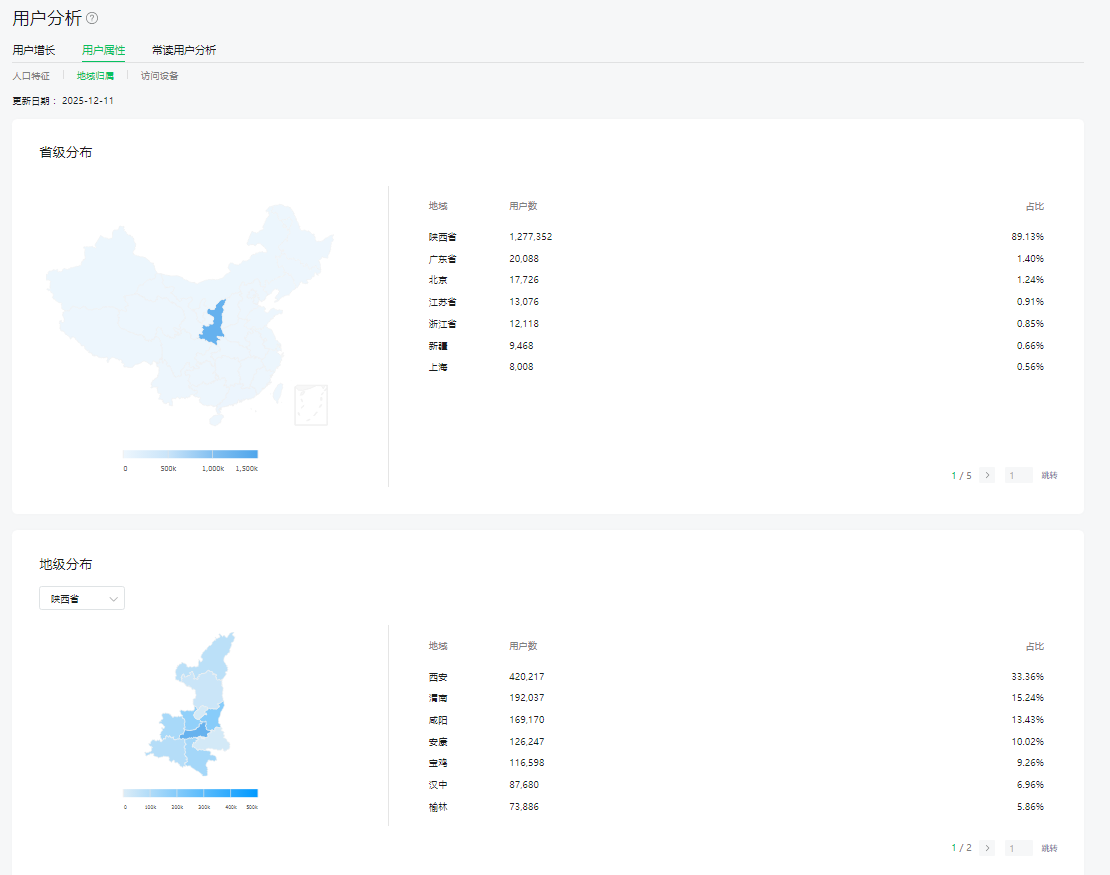Click the 地级分布 map legend color scale
Image resolution: width=1110 pixels, height=875 pixels.
tap(190, 793)
